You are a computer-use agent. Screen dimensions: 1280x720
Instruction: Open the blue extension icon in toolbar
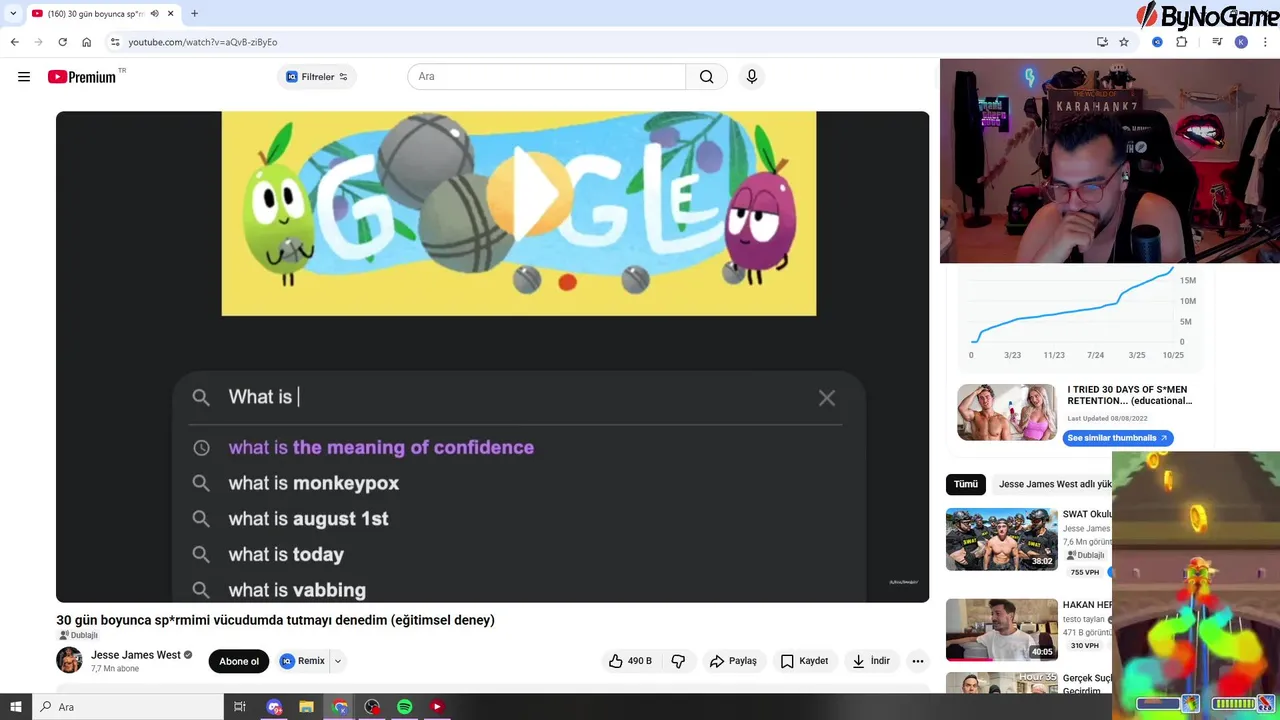pos(1157,42)
